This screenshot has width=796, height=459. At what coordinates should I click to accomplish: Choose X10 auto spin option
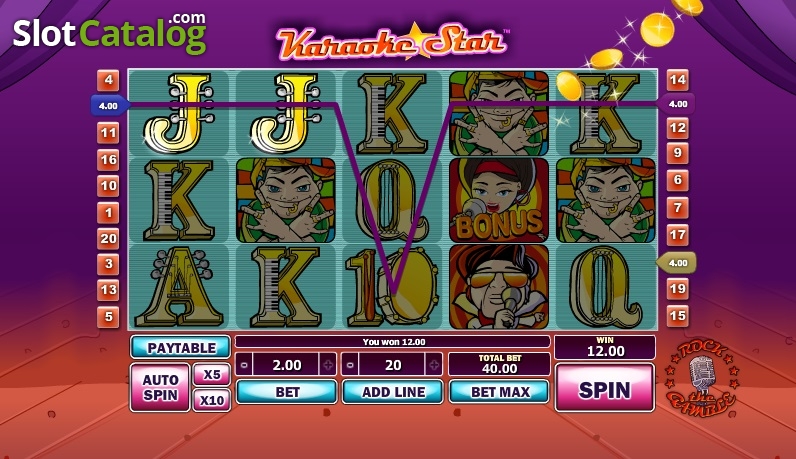point(212,400)
